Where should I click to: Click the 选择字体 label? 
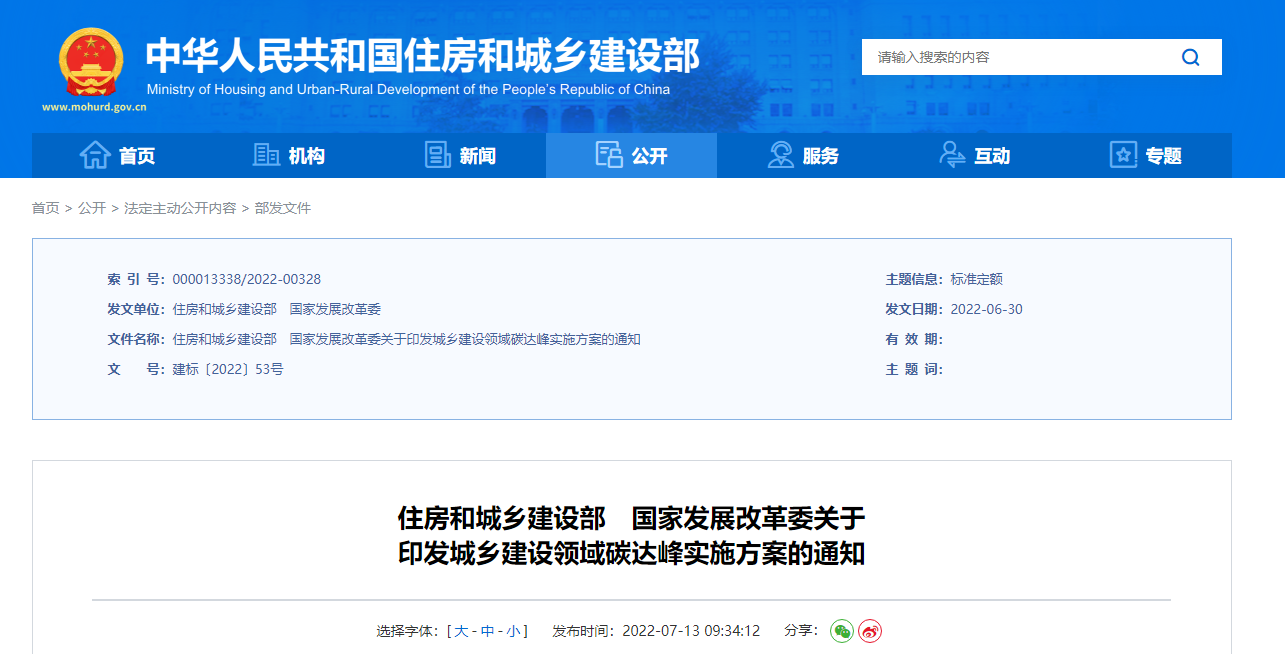409,631
